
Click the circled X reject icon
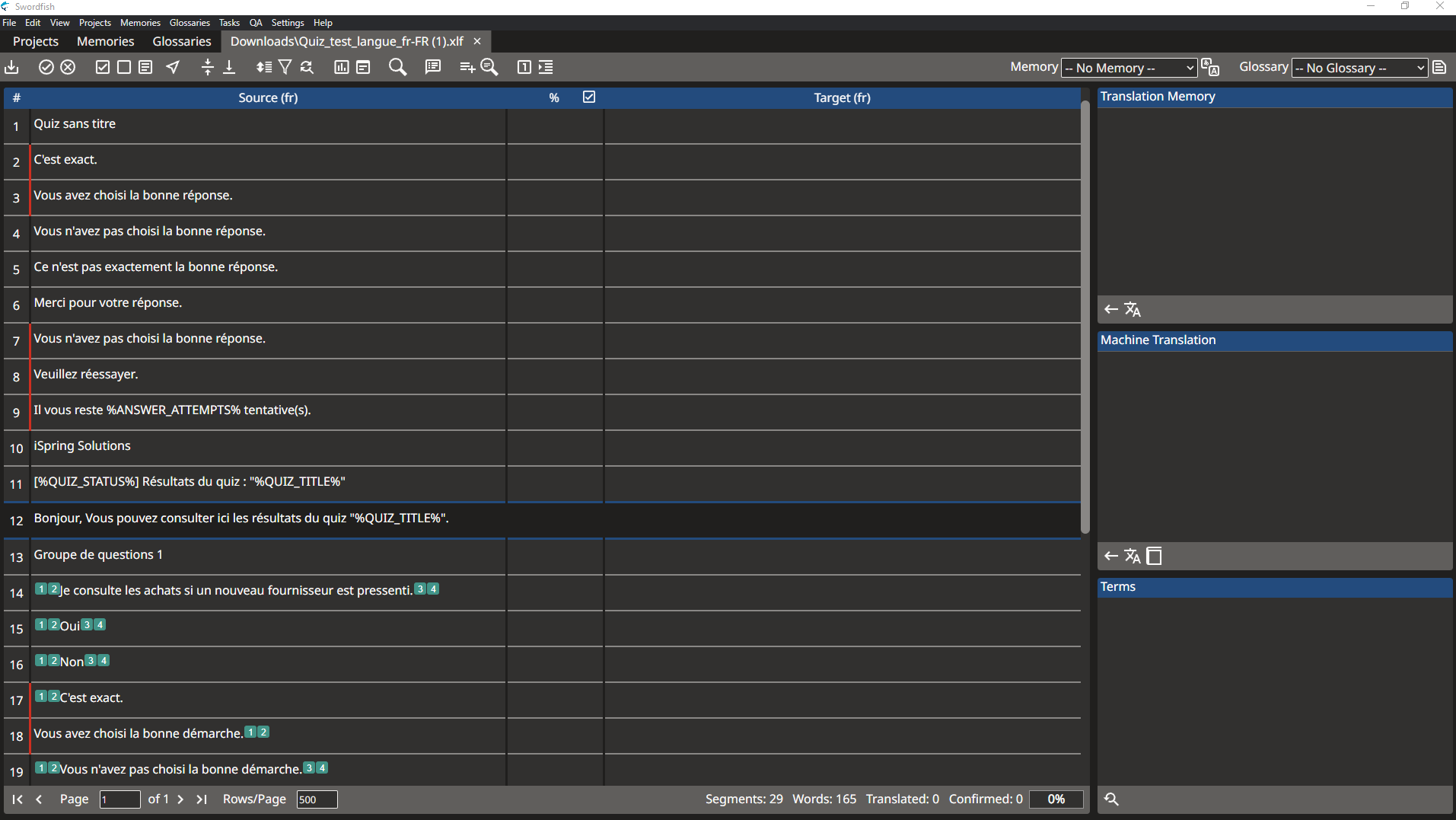pos(68,68)
